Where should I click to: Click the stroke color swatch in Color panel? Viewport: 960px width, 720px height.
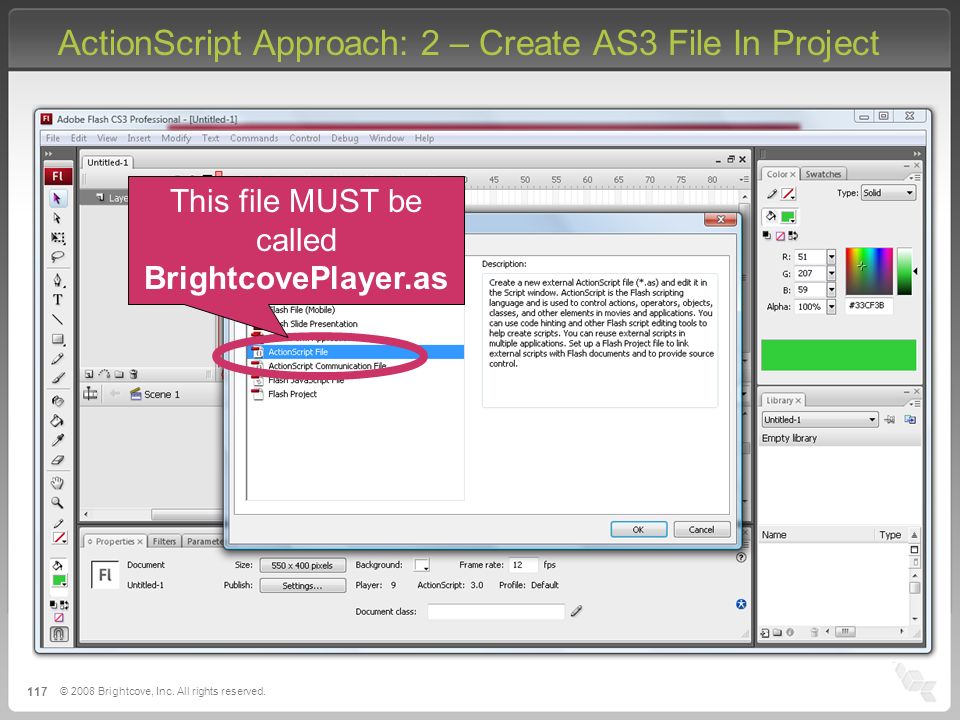coord(789,194)
